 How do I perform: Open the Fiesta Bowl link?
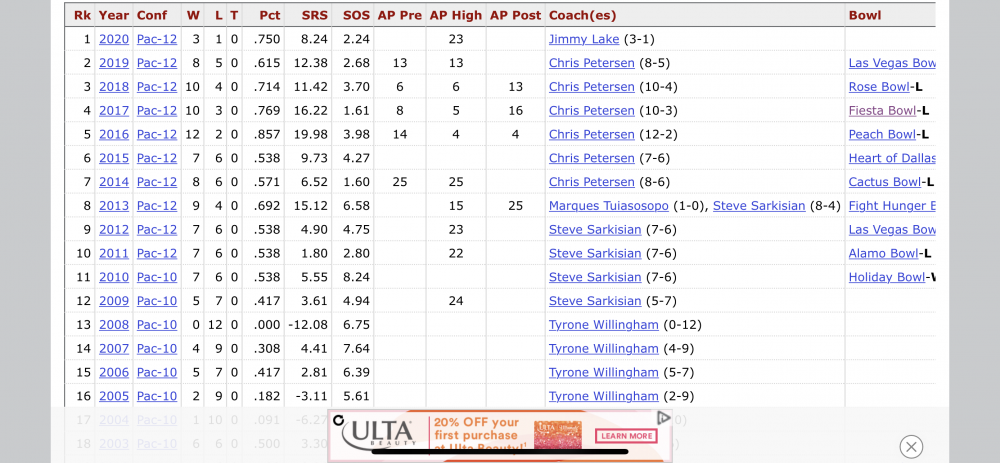(882, 111)
